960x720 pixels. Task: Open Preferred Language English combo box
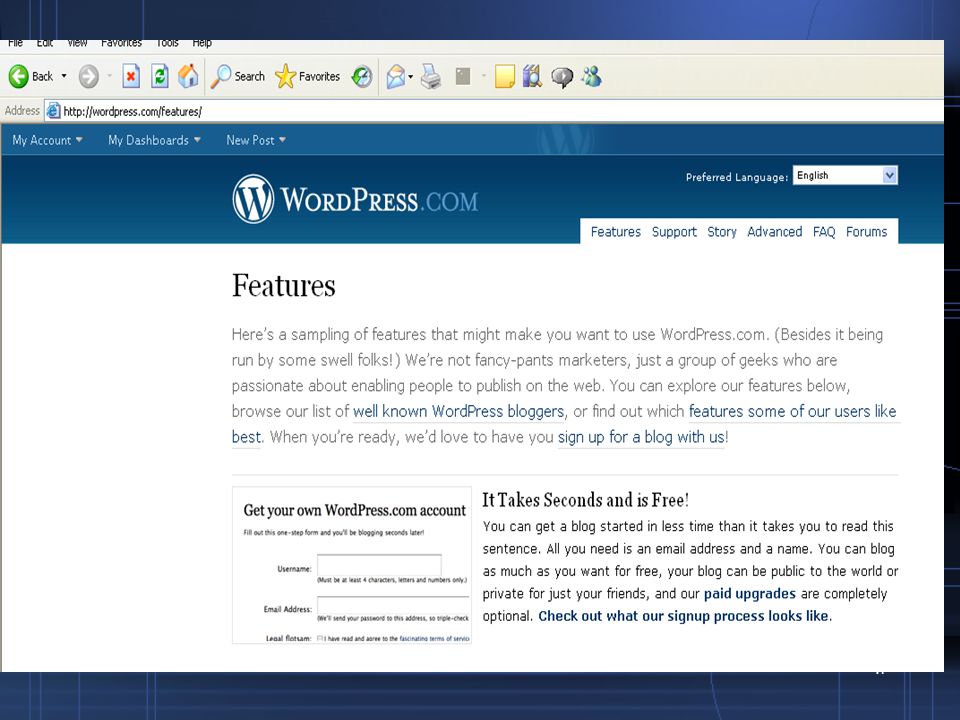click(845, 176)
